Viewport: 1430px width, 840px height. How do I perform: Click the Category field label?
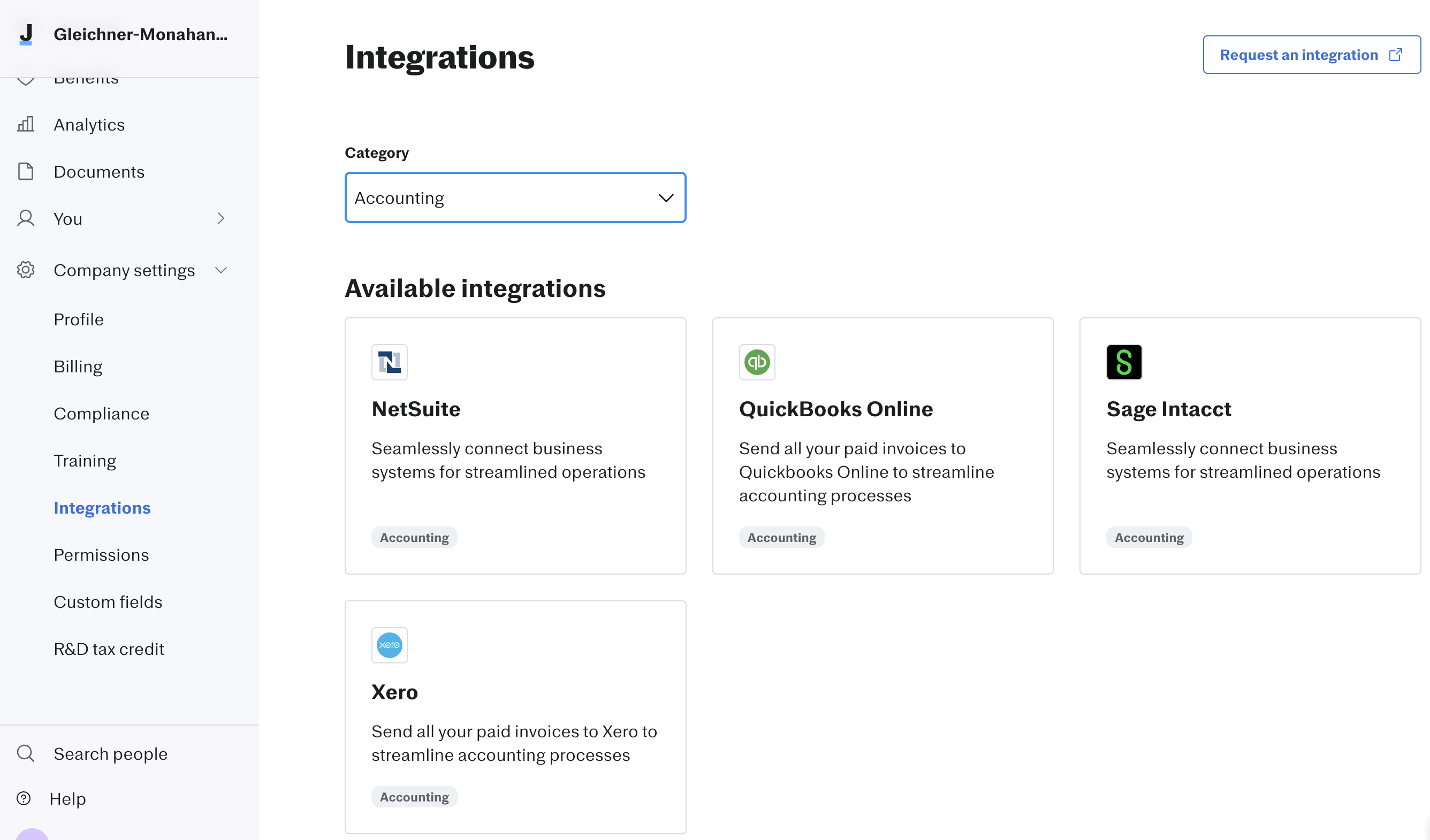click(x=377, y=152)
